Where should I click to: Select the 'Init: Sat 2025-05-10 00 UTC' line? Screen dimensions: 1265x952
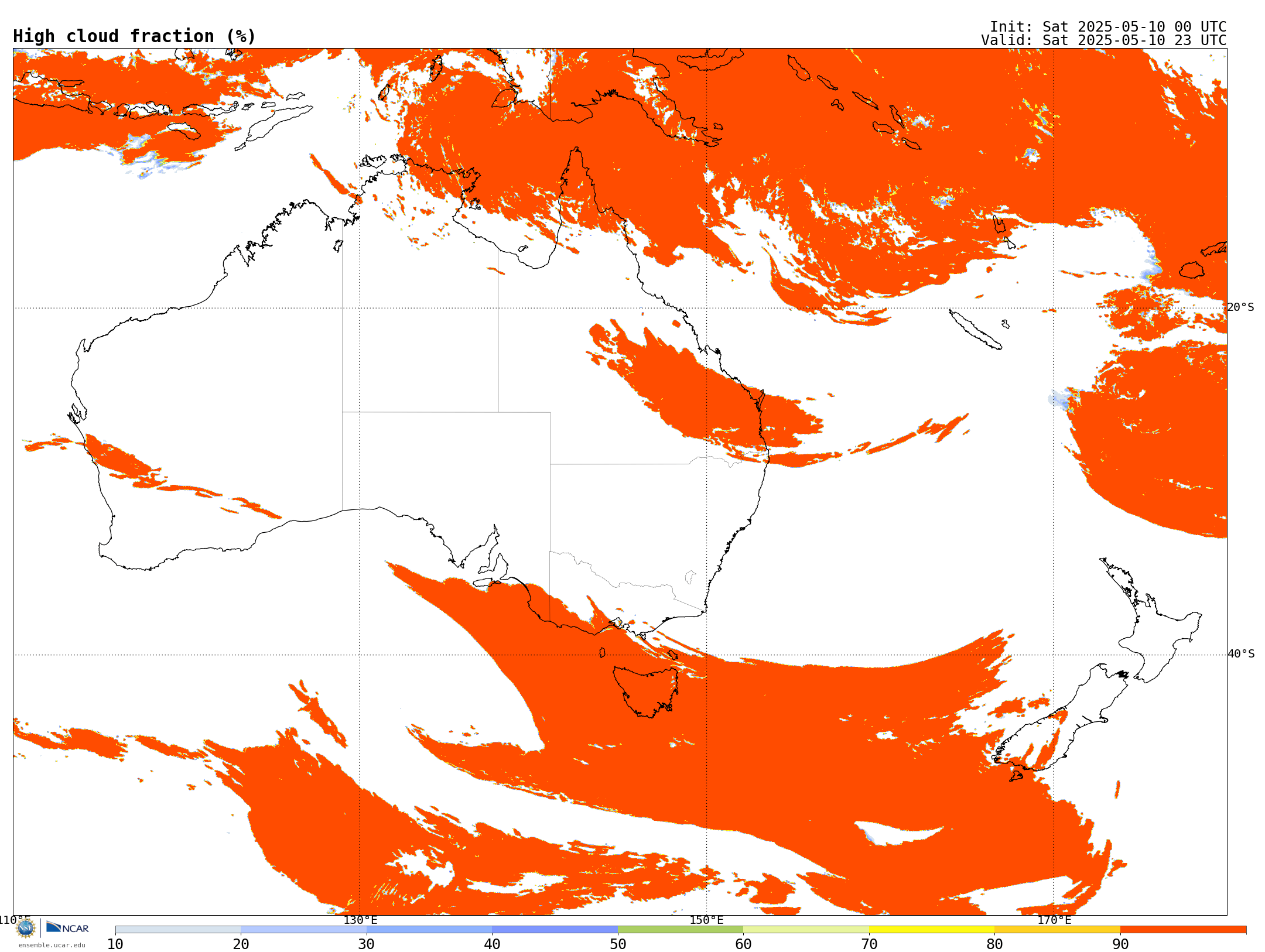pyautogui.click(x=1108, y=27)
